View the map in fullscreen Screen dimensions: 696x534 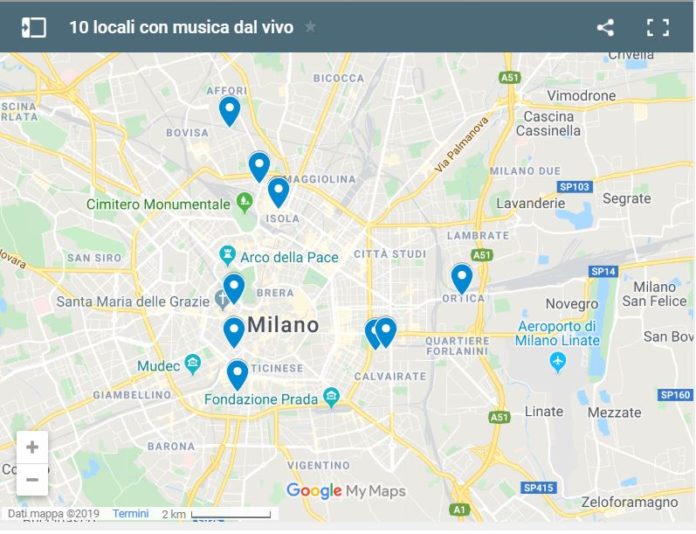(x=657, y=28)
